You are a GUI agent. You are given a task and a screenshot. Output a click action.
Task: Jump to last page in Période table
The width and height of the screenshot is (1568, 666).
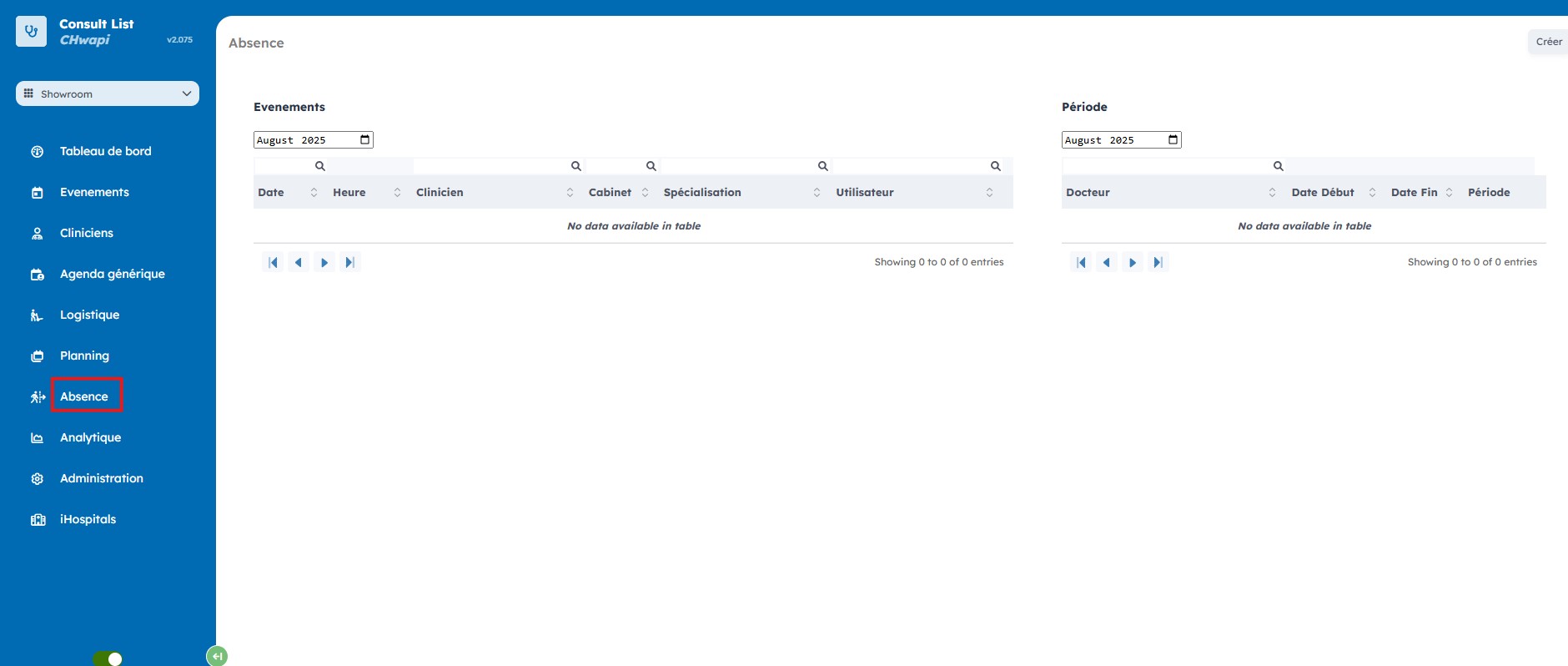pos(1158,262)
